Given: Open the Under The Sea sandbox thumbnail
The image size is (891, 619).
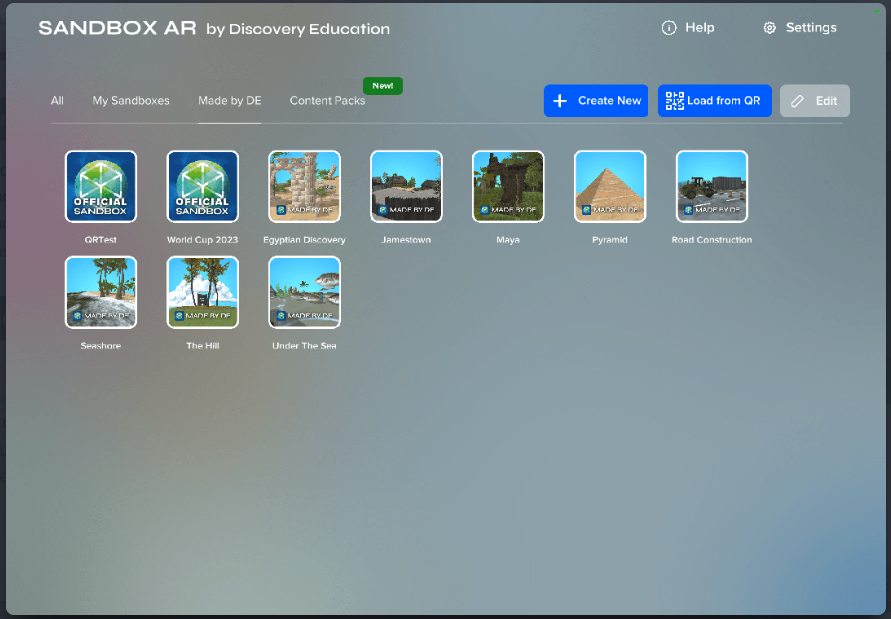Looking at the screenshot, I should point(304,292).
